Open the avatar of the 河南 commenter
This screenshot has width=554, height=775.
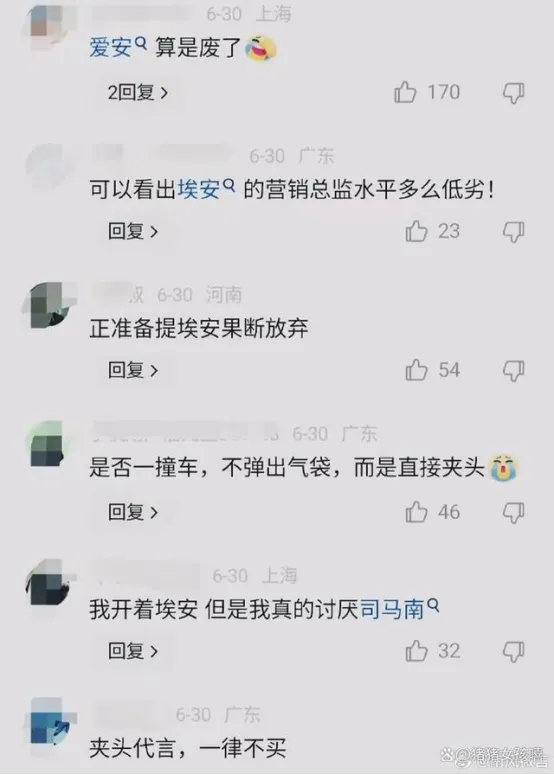tap(48, 305)
